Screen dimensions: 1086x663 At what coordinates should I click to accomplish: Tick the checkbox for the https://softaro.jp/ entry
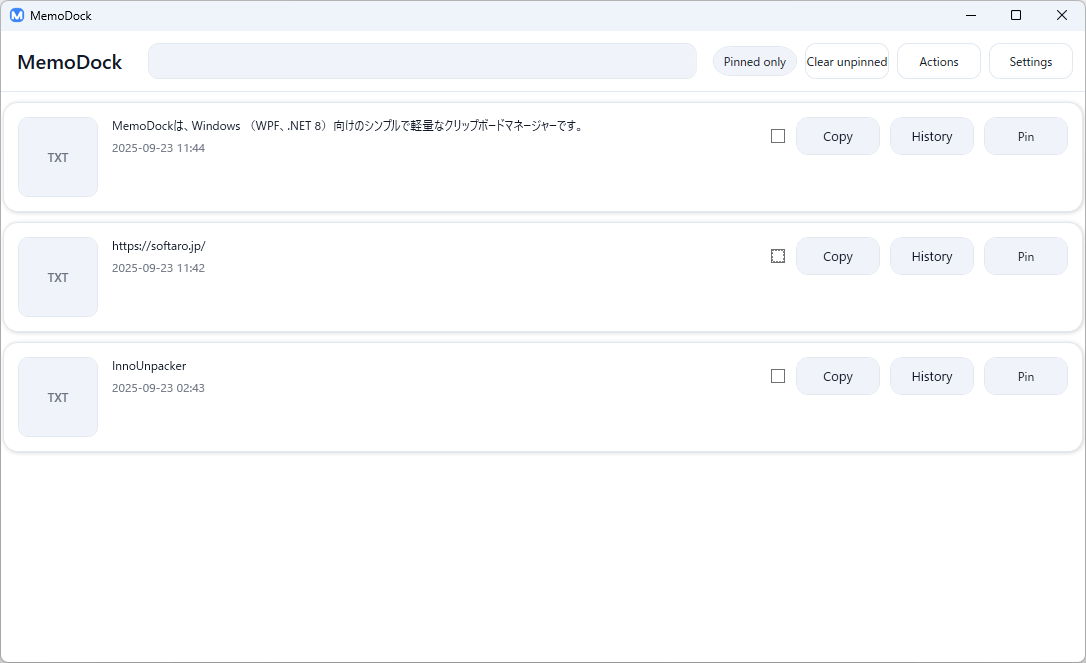[x=778, y=256]
